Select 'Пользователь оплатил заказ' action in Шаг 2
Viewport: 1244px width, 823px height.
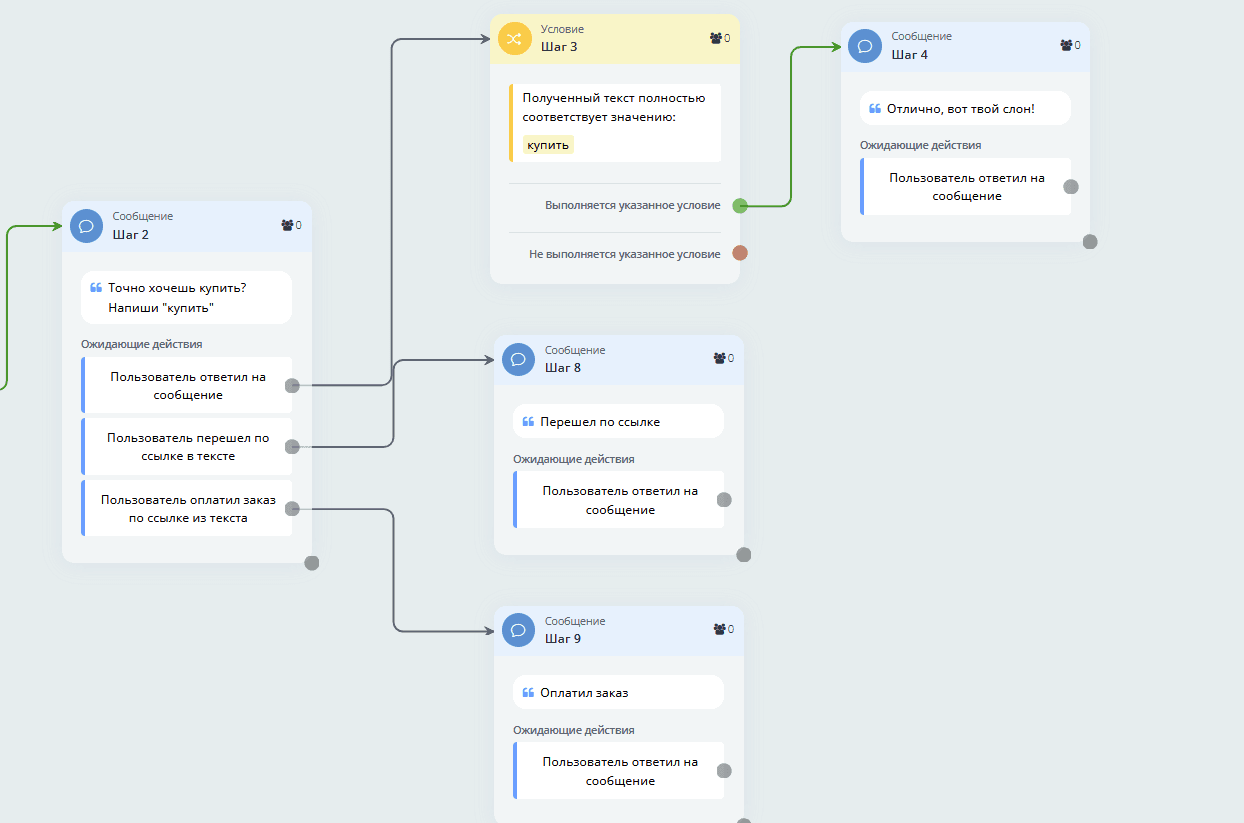[x=188, y=508]
